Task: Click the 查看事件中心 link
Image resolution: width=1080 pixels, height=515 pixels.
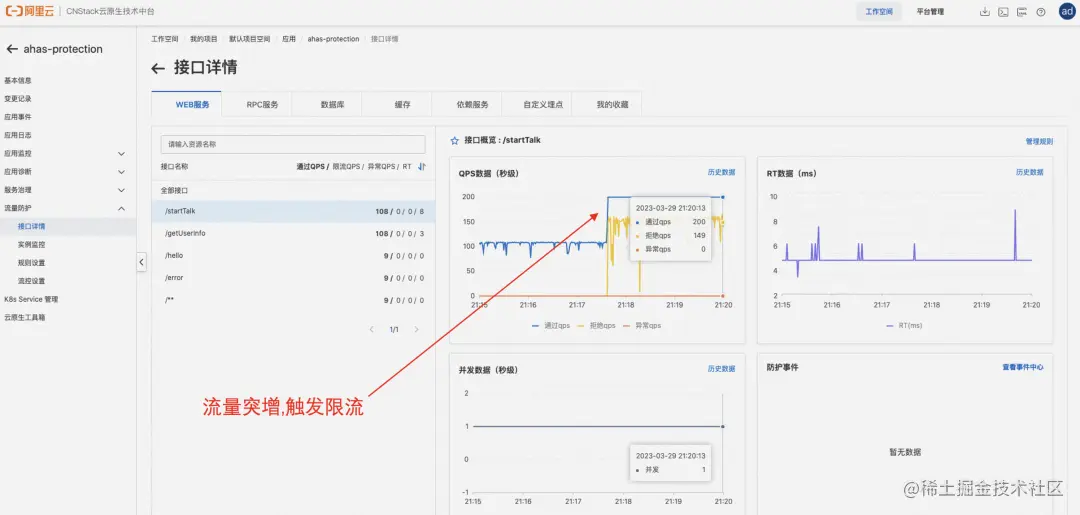Action: 1023,367
